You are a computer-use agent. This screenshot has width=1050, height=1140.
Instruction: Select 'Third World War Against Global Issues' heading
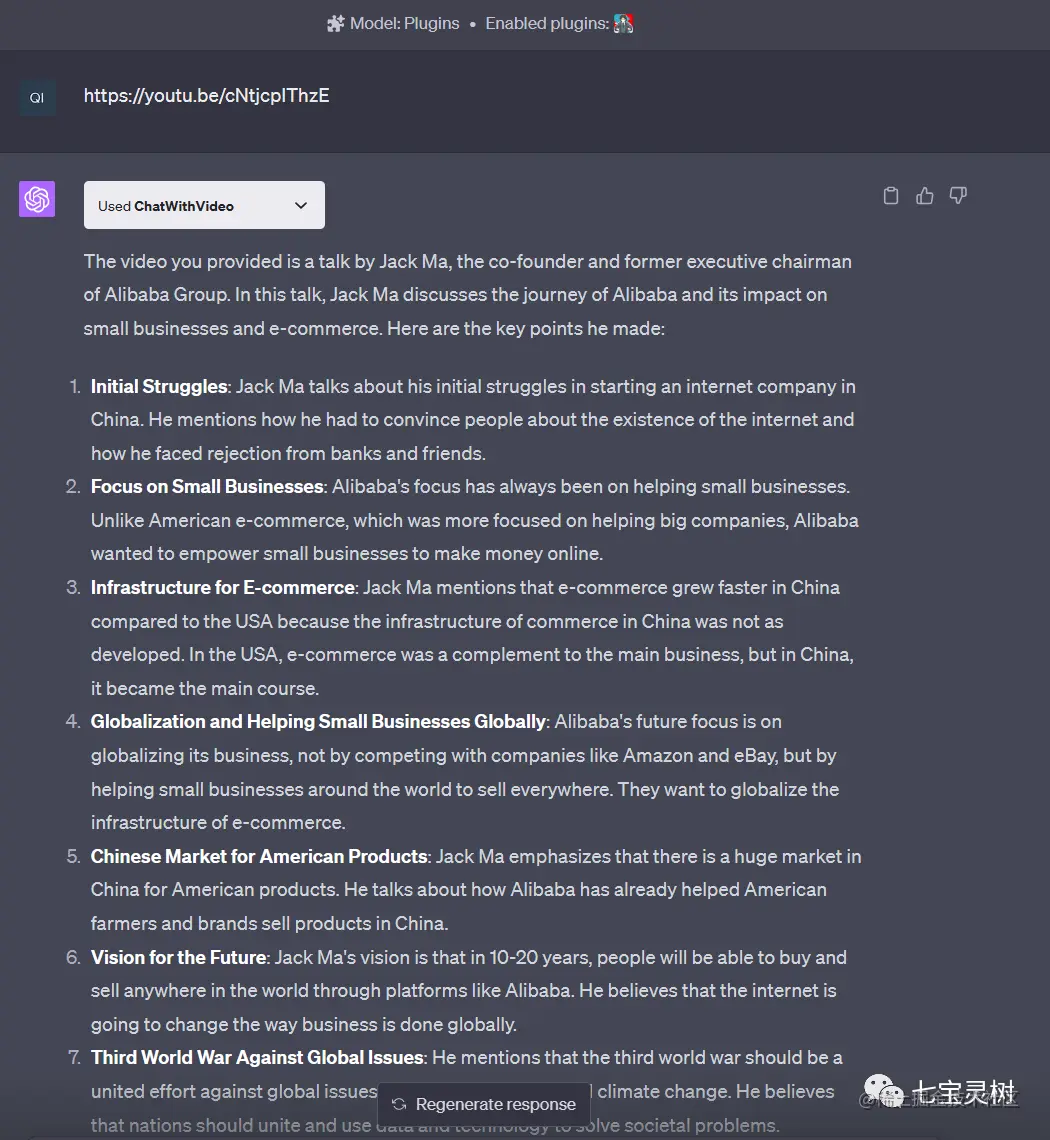coord(257,1058)
